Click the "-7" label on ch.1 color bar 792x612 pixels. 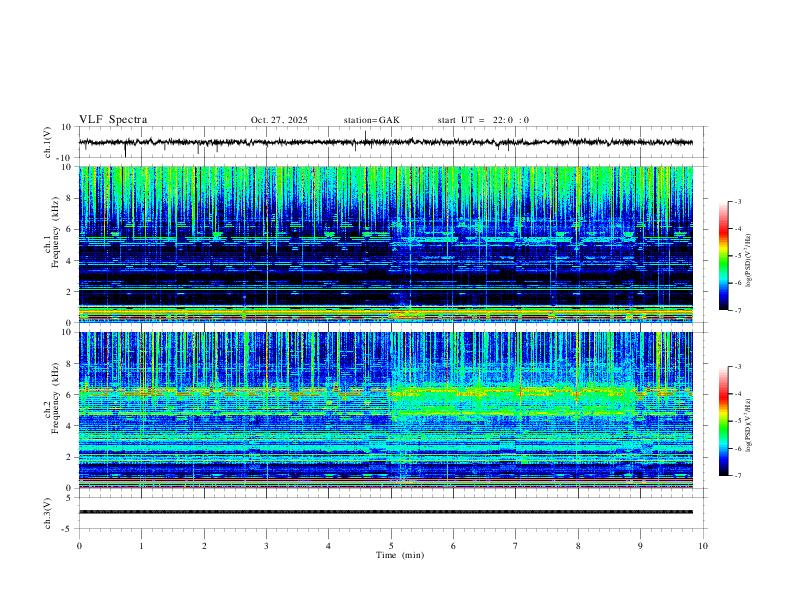pos(738,310)
